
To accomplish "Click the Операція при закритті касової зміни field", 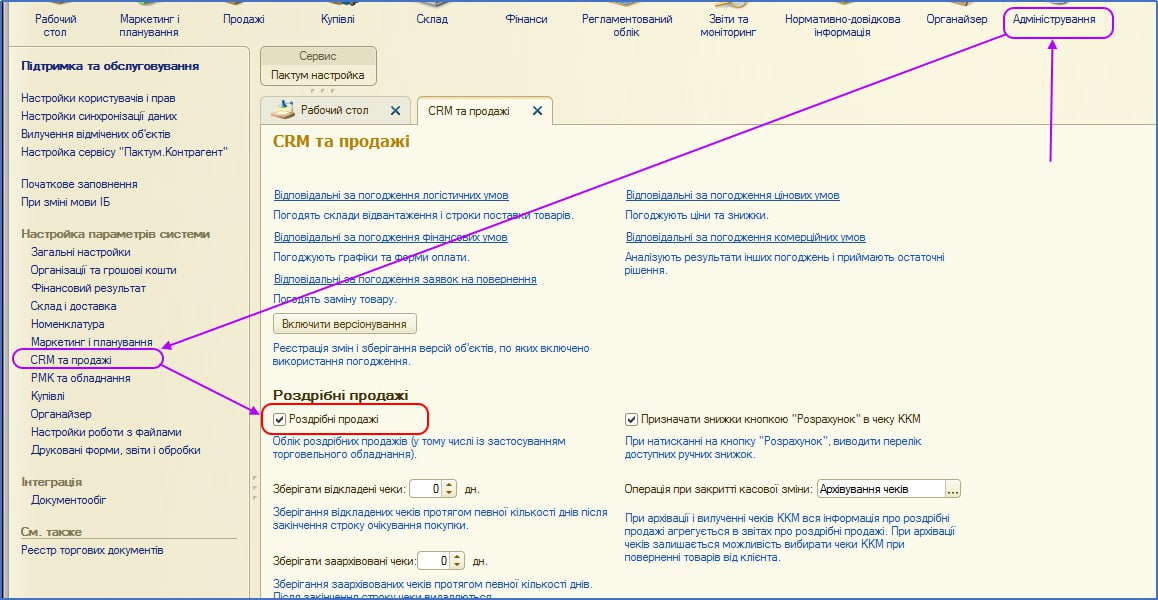I will coord(880,489).
